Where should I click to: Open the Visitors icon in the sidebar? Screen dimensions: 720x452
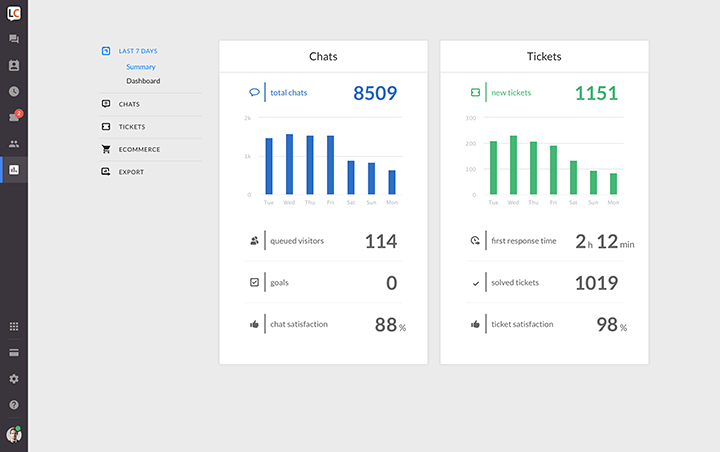click(14, 65)
